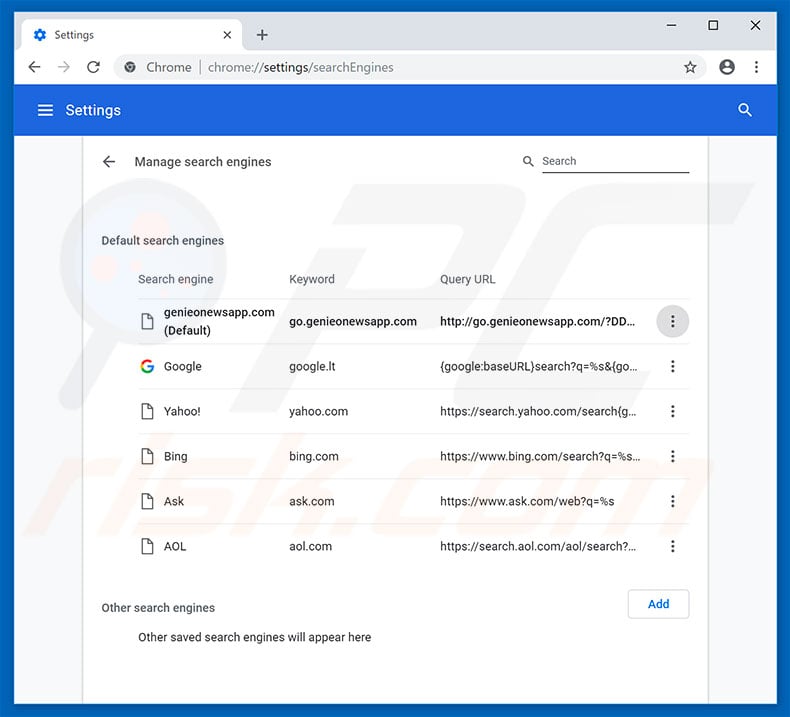
Task: Close the Settings tab
Action: [227, 35]
